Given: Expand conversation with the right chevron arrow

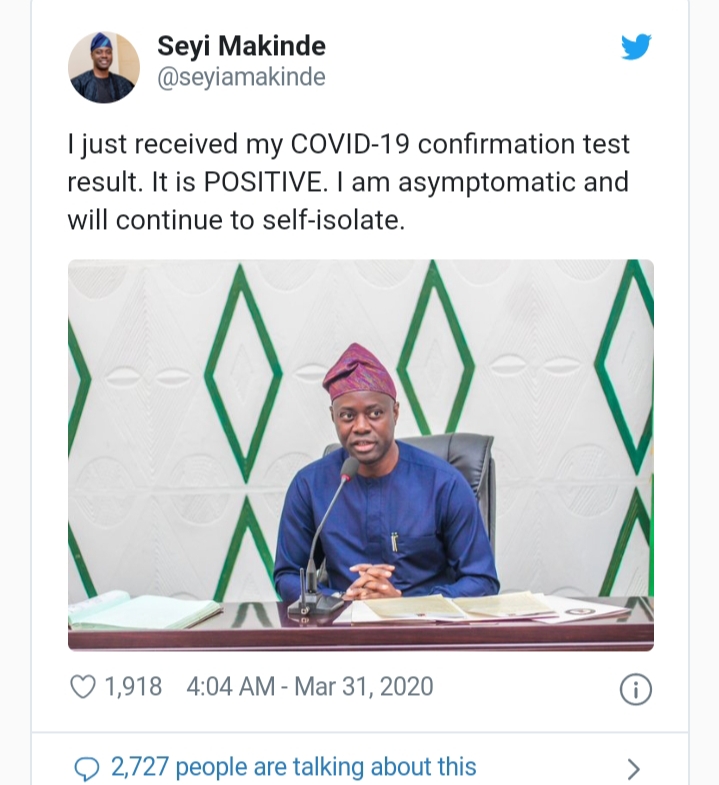Looking at the screenshot, I should (632, 768).
